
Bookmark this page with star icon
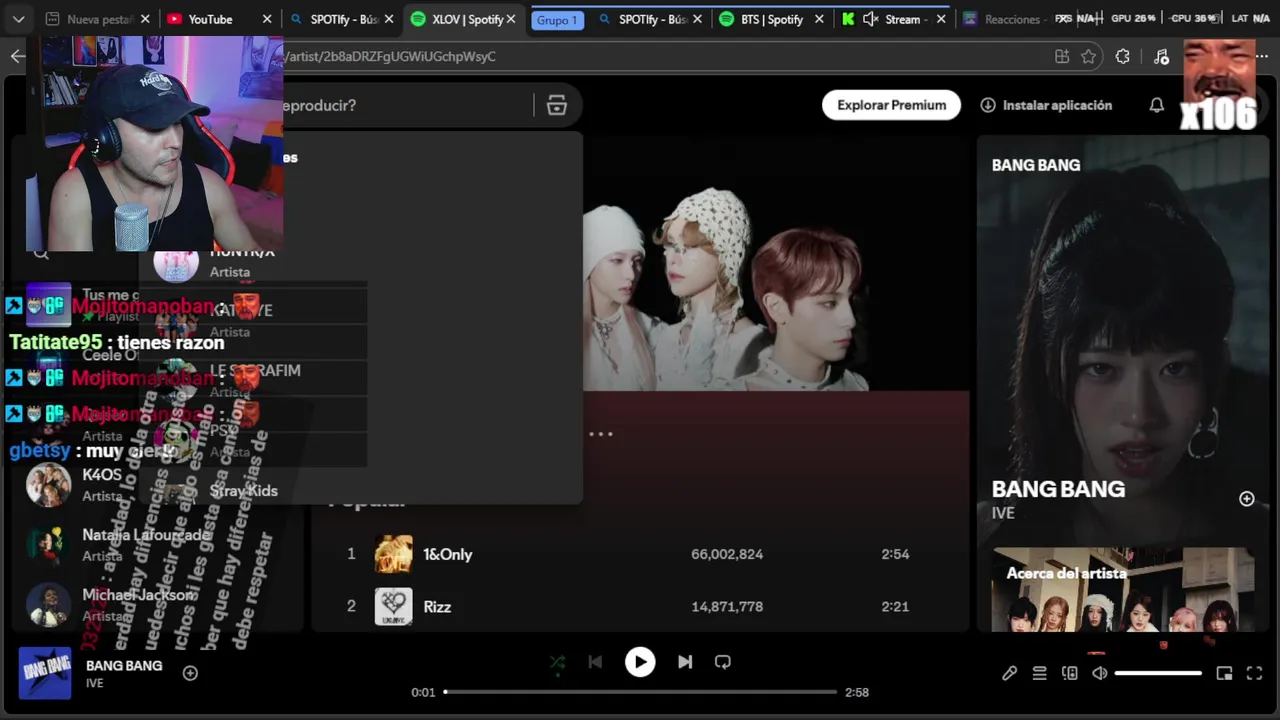(x=1089, y=57)
